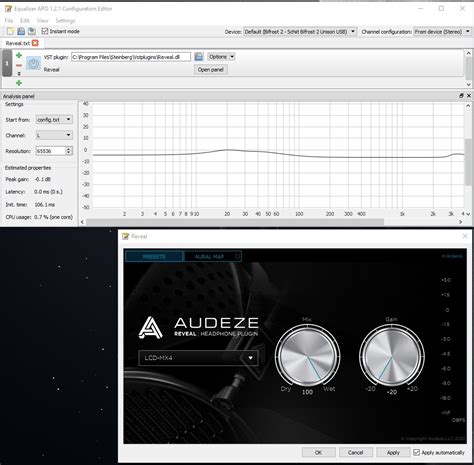Click the Open panel button
Screen dimensions: 474x465
[211, 70]
